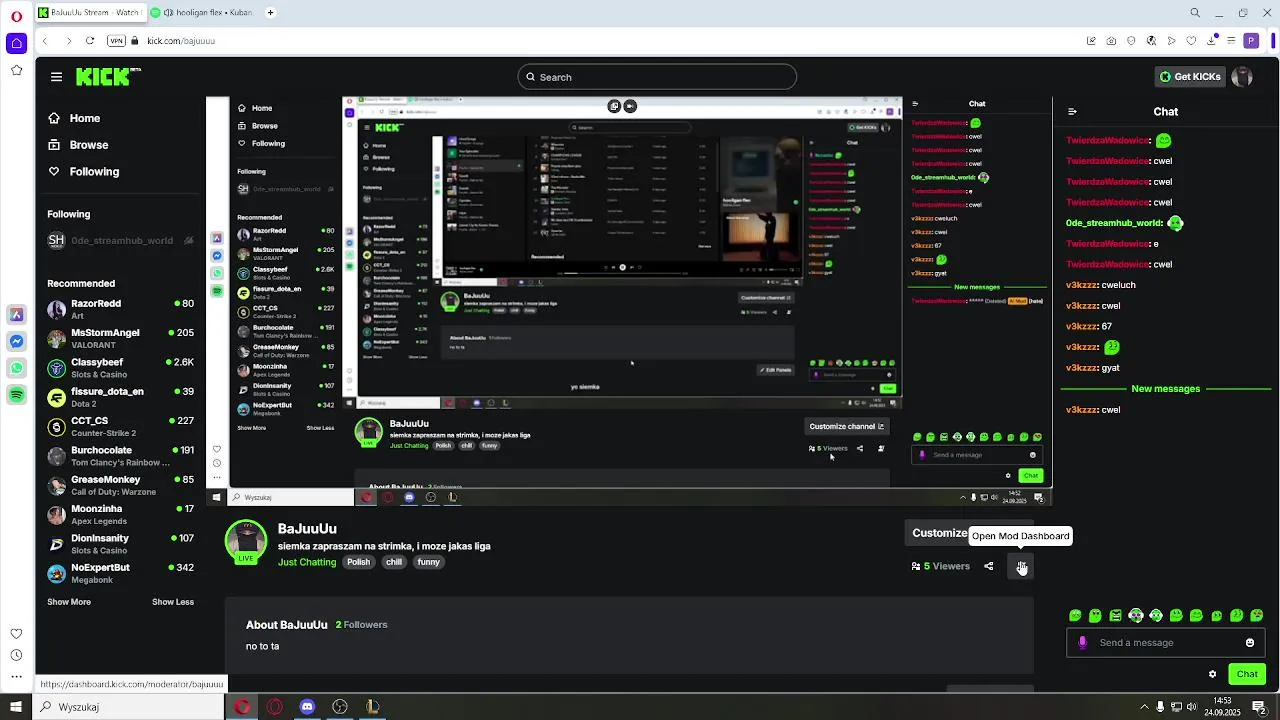
Task: Open the user avatar profile menu
Action: click(1242, 77)
